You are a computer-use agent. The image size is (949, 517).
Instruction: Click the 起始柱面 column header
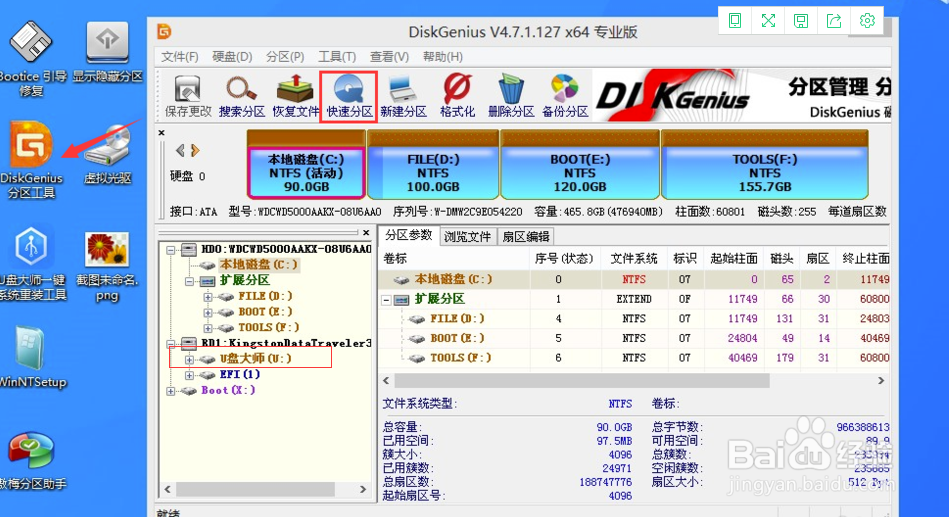pos(734,259)
